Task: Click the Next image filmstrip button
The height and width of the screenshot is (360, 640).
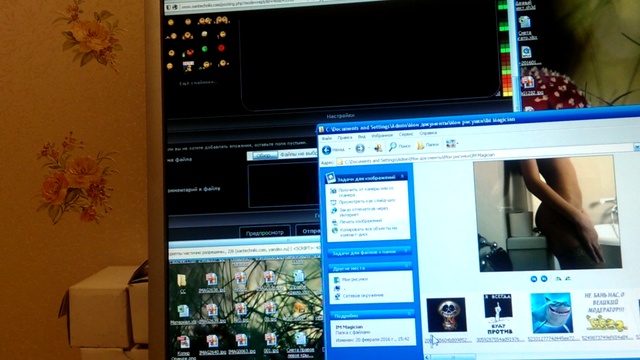Action: (x=544, y=279)
